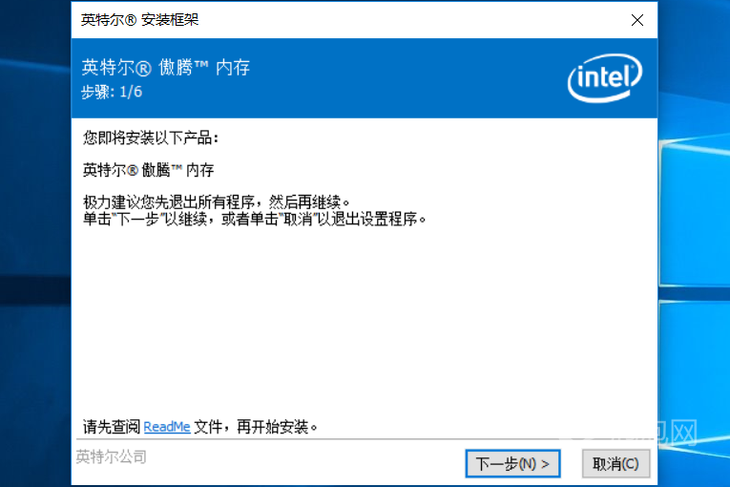This screenshot has width=730, height=487.
Task: Click the 请先查阅 text before ReadMe
Action: click(x=112, y=426)
